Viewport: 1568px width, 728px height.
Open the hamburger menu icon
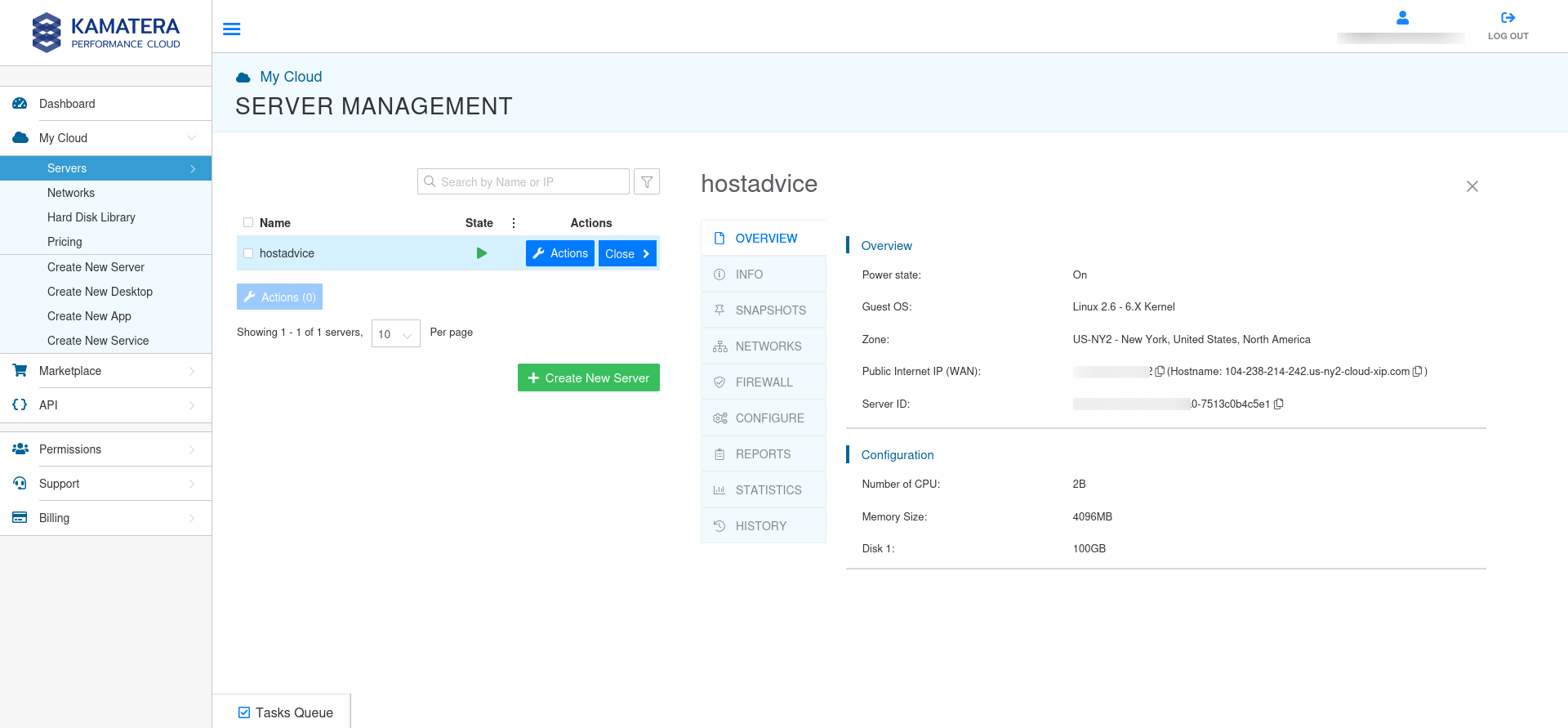pyautogui.click(x=232, y=29)
